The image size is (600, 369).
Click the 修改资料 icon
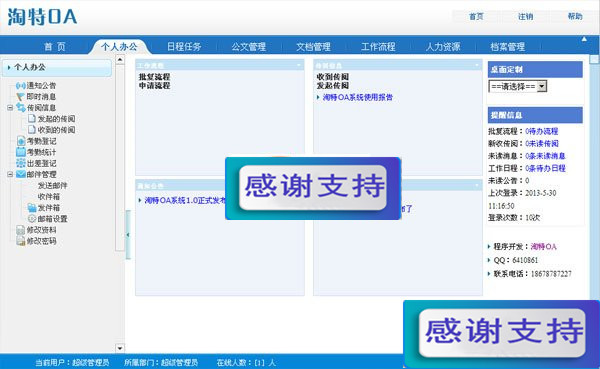(x=21, y=230)
